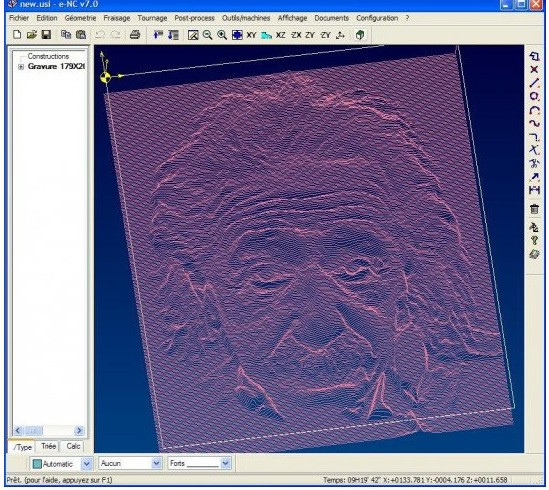Viewport: 549px width, 490px height.
Task: Switch to the XZ view
Action: [x=280, y=35]
